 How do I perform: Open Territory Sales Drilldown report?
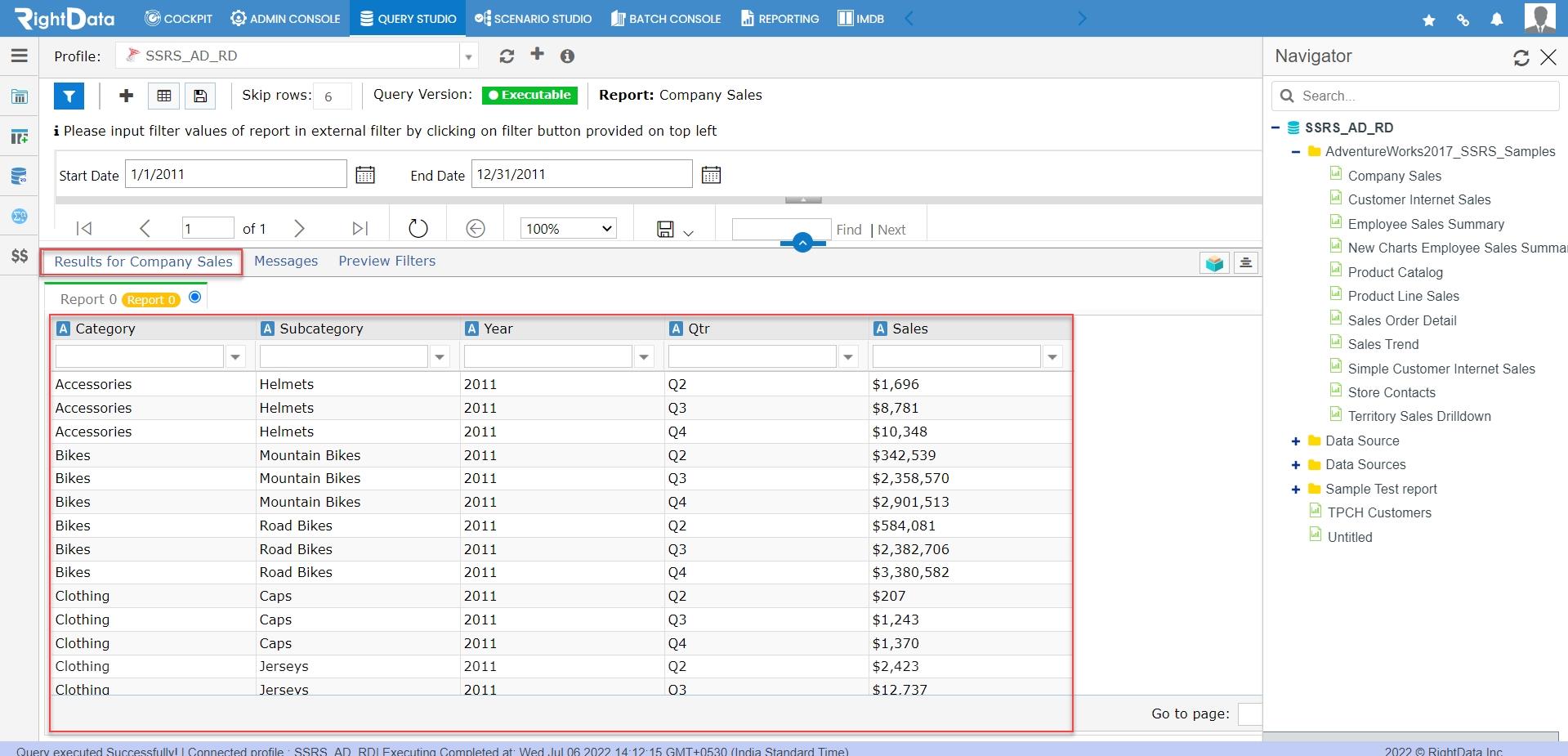tap(1419, 417)
